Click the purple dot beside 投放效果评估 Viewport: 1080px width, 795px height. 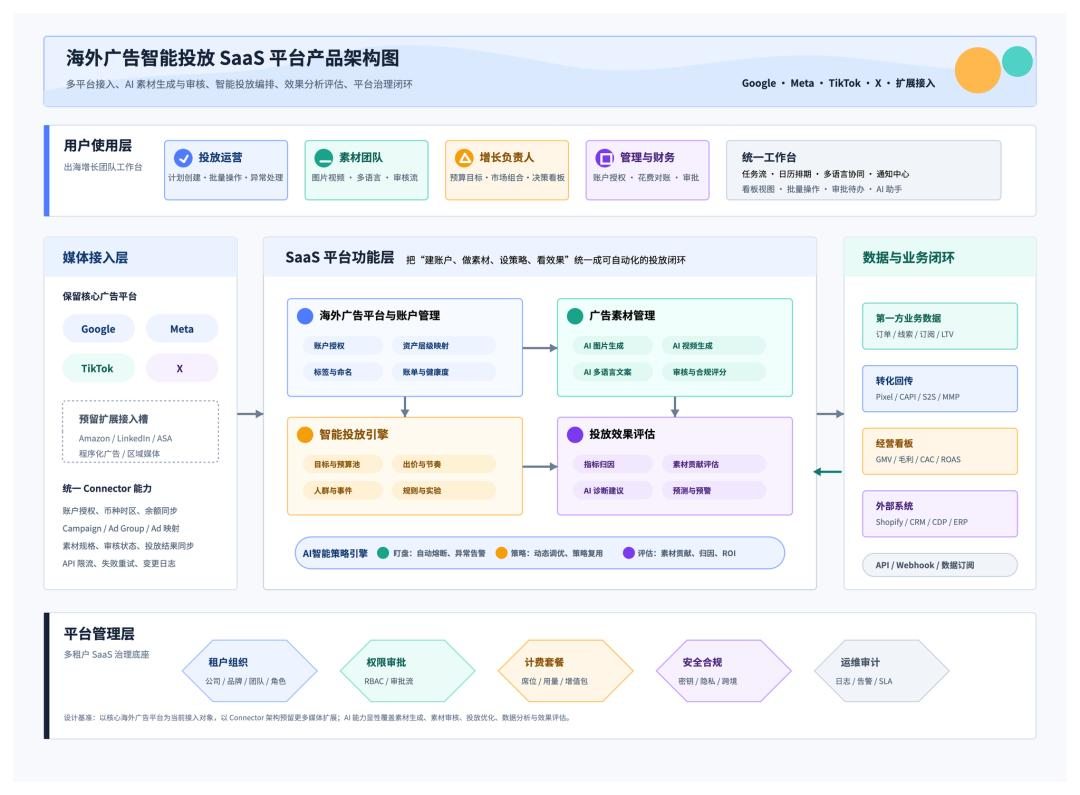click(574, 435)
